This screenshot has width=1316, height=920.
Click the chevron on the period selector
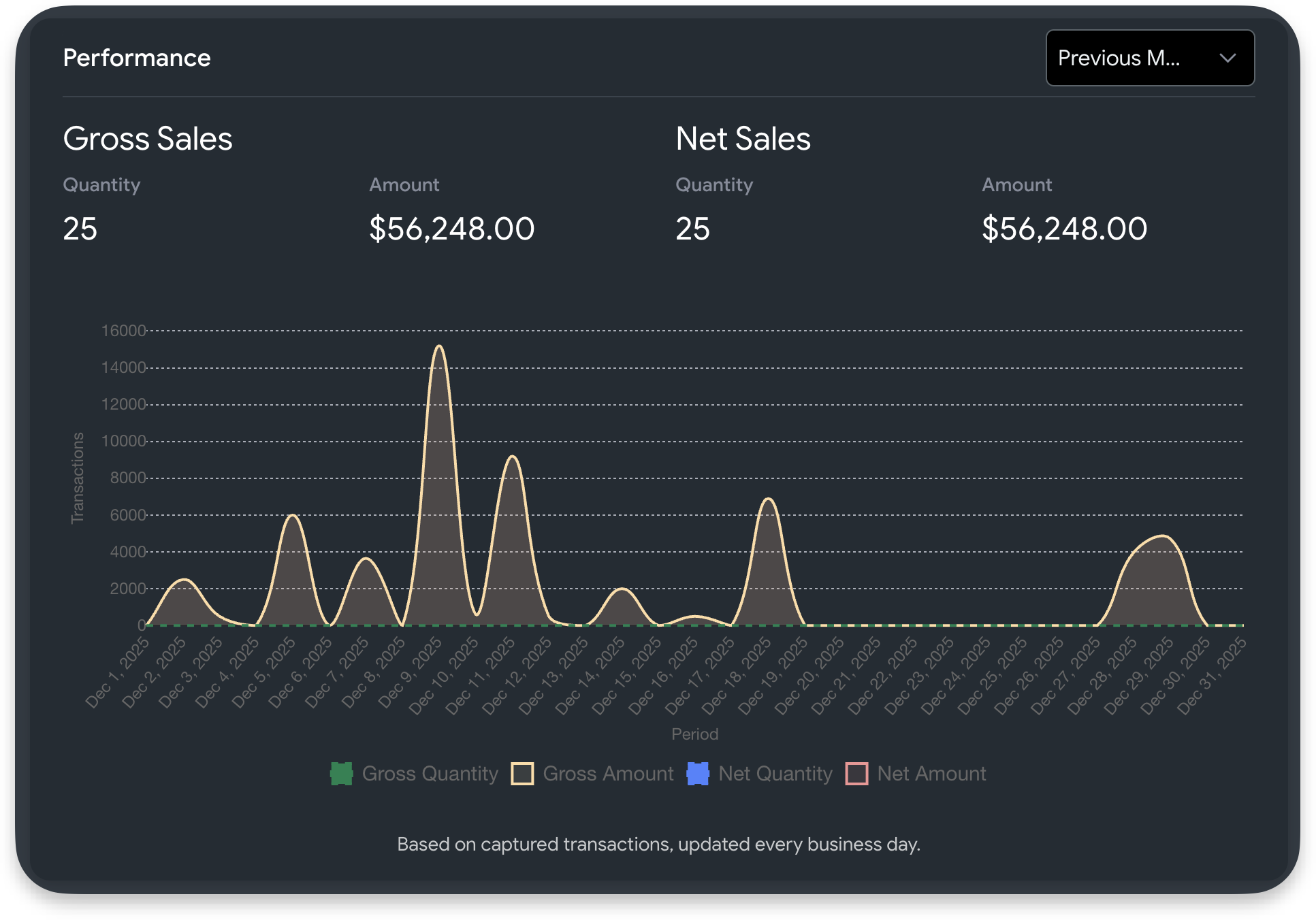click(1227, 59)
